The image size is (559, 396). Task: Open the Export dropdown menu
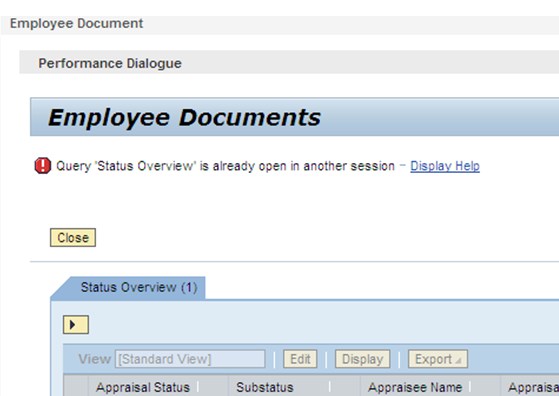click(x=438, y=359)
